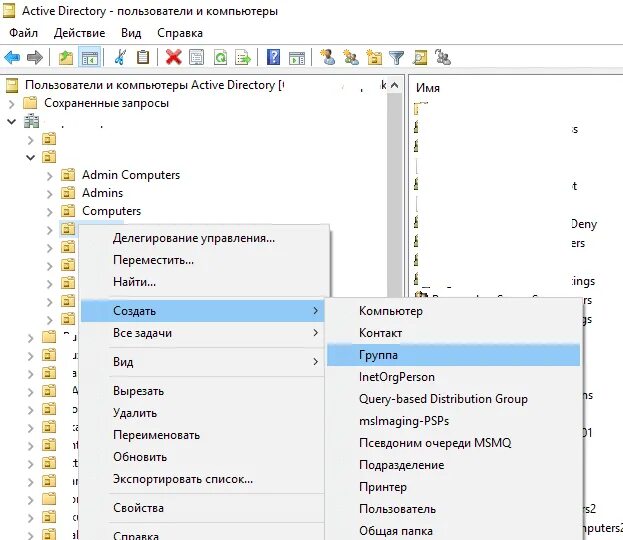Click the clipboard Paste toolbar icon
Image resolution: width=623 pixels, height=540 pixels.
point(143,58)
